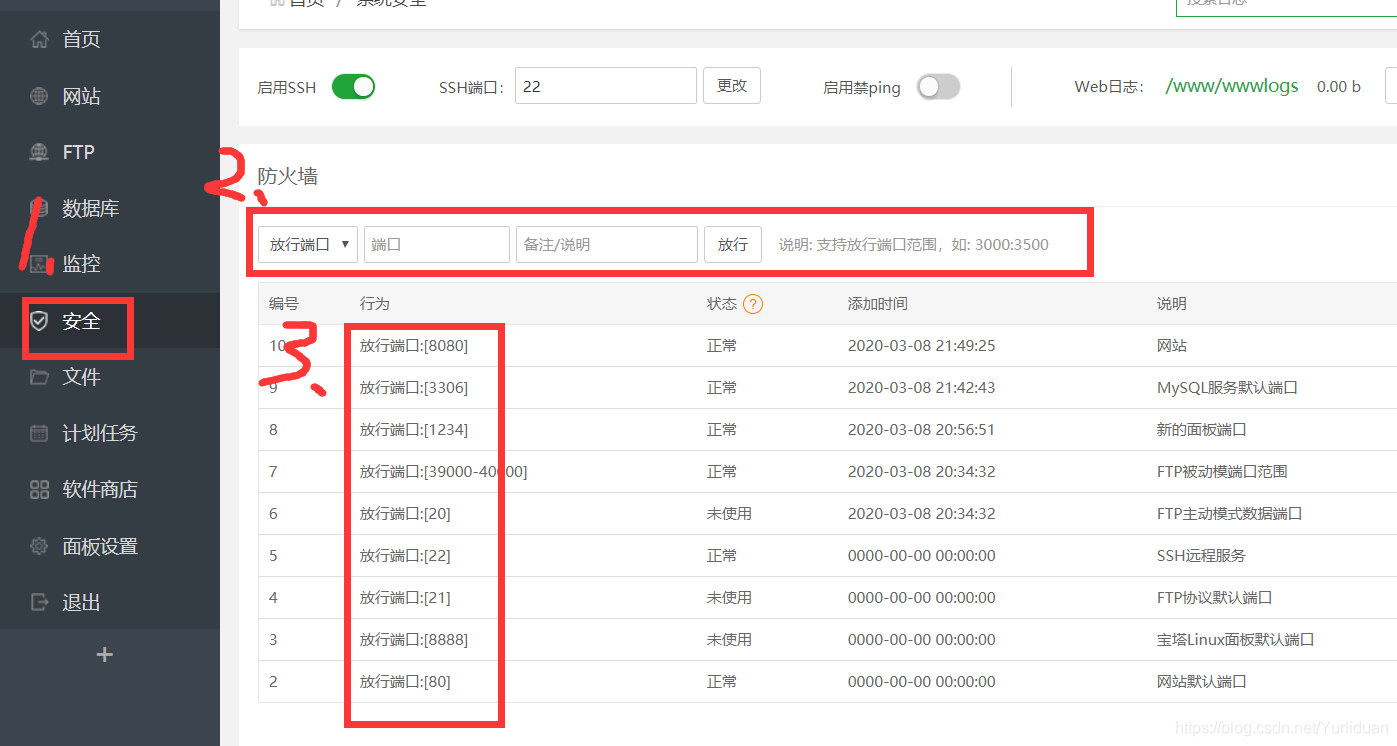Click the 防火墙 section heading
The height and width of the screenshot is (746, 1397).
point(288,176)
